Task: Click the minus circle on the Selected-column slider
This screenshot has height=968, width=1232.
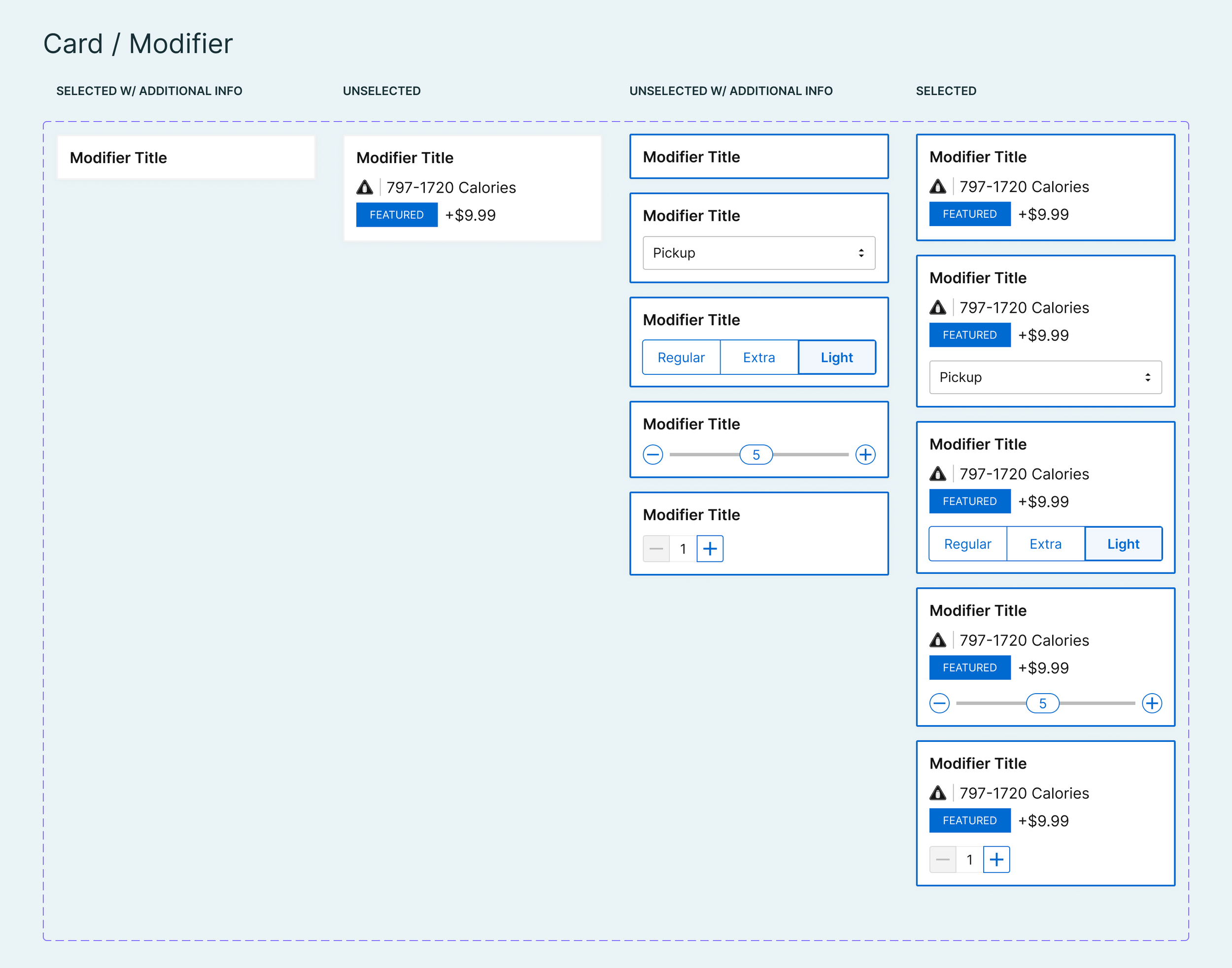Action: pyautogui.click(x=939, y=703)
